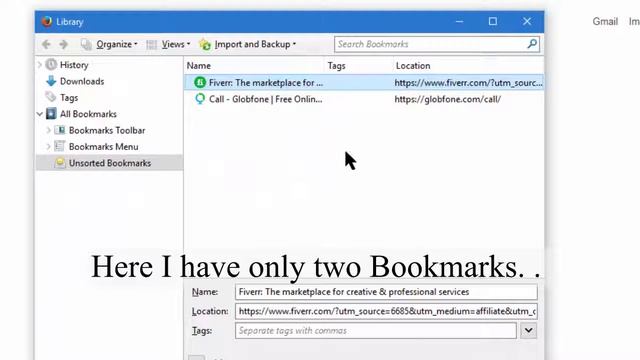Maximize the Library window
Image resolution: width=640 pixels, height=360 pixels.
tap(493, 21)
